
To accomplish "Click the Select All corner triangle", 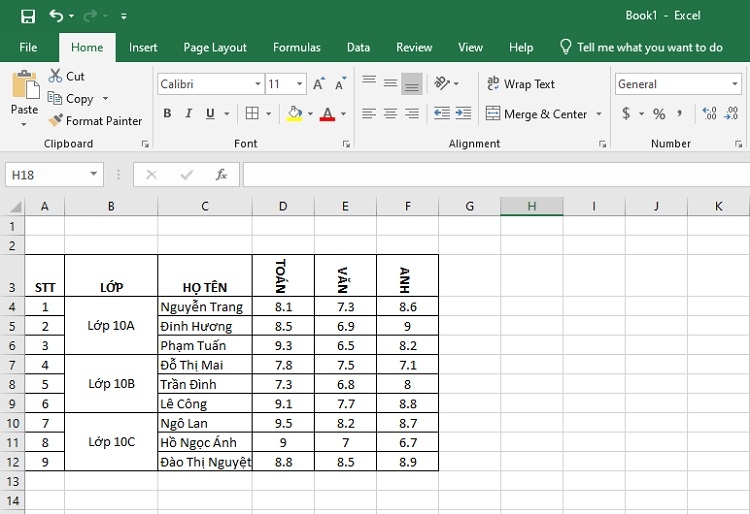I will coord(16,207).
